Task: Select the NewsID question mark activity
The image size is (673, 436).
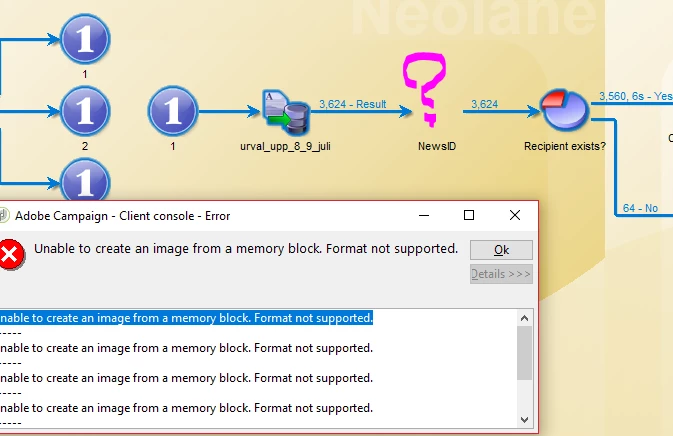Action: [x=424, y=89]
